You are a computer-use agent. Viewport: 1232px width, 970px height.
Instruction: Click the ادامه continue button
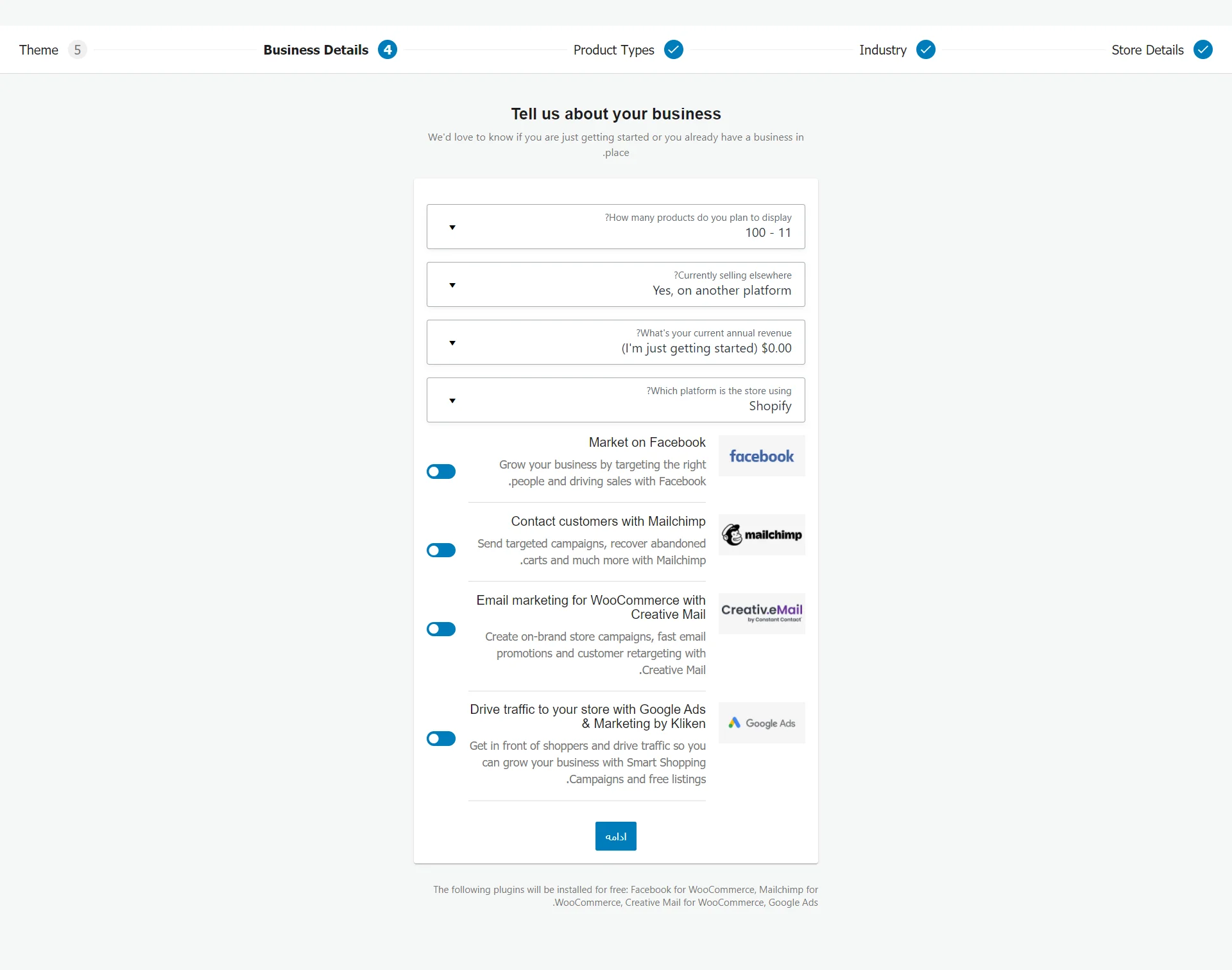point(615,836)
